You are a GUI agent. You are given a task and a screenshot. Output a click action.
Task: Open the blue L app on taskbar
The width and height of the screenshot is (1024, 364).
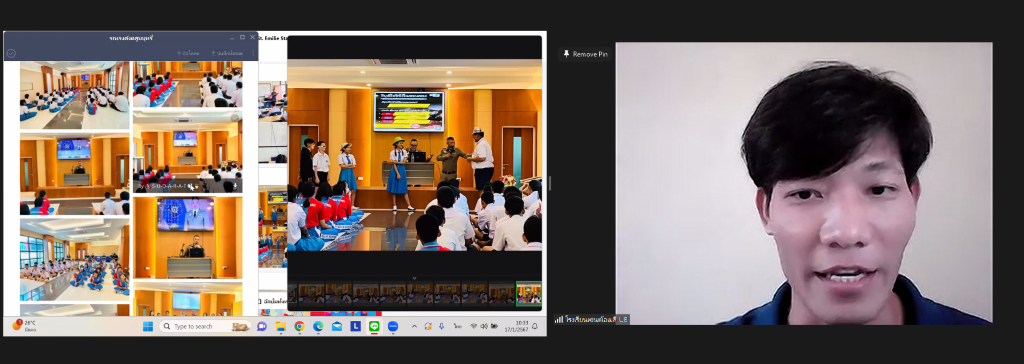[356, 326]
